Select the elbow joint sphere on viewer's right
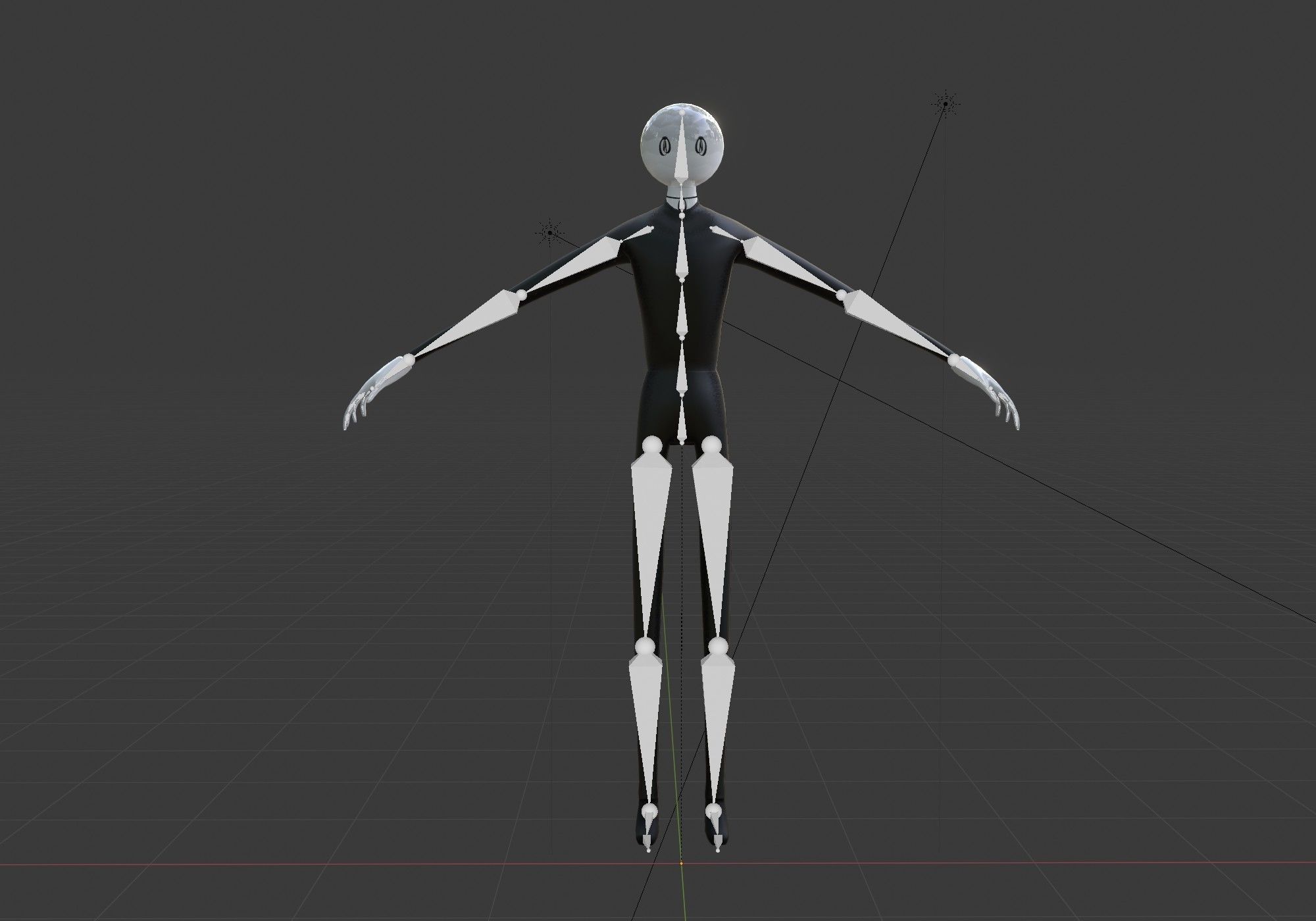1316x921 pixels. tap(843, 295)
